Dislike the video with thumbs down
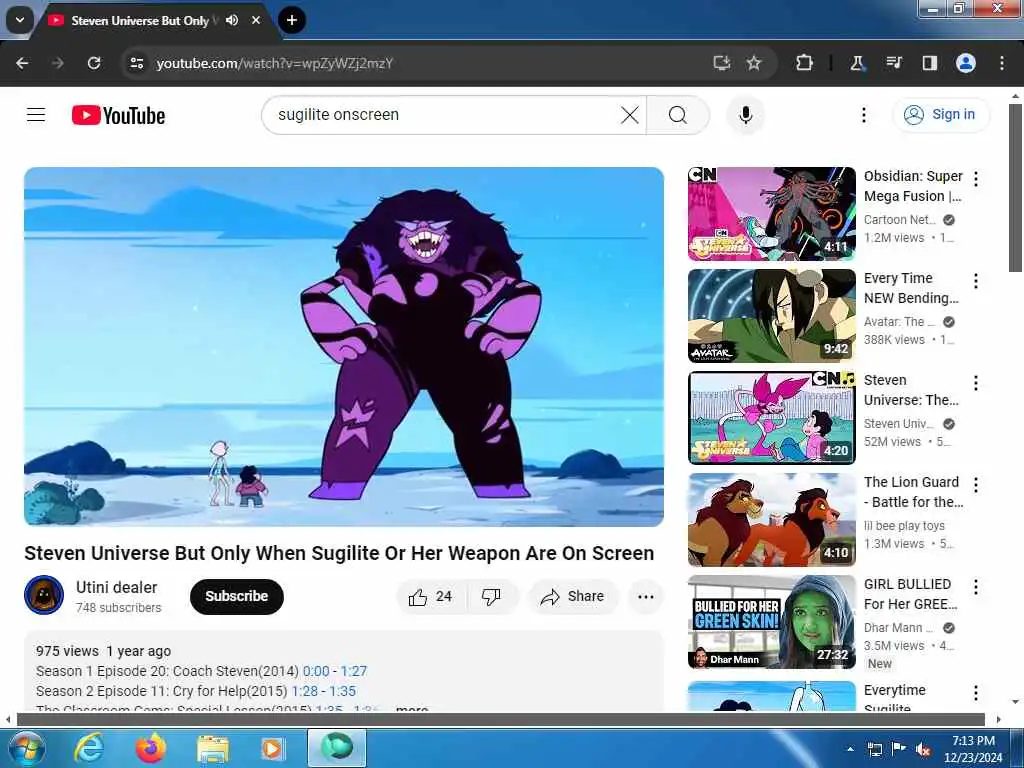This screenshot has height=768, width=1024. coord(491,596)
